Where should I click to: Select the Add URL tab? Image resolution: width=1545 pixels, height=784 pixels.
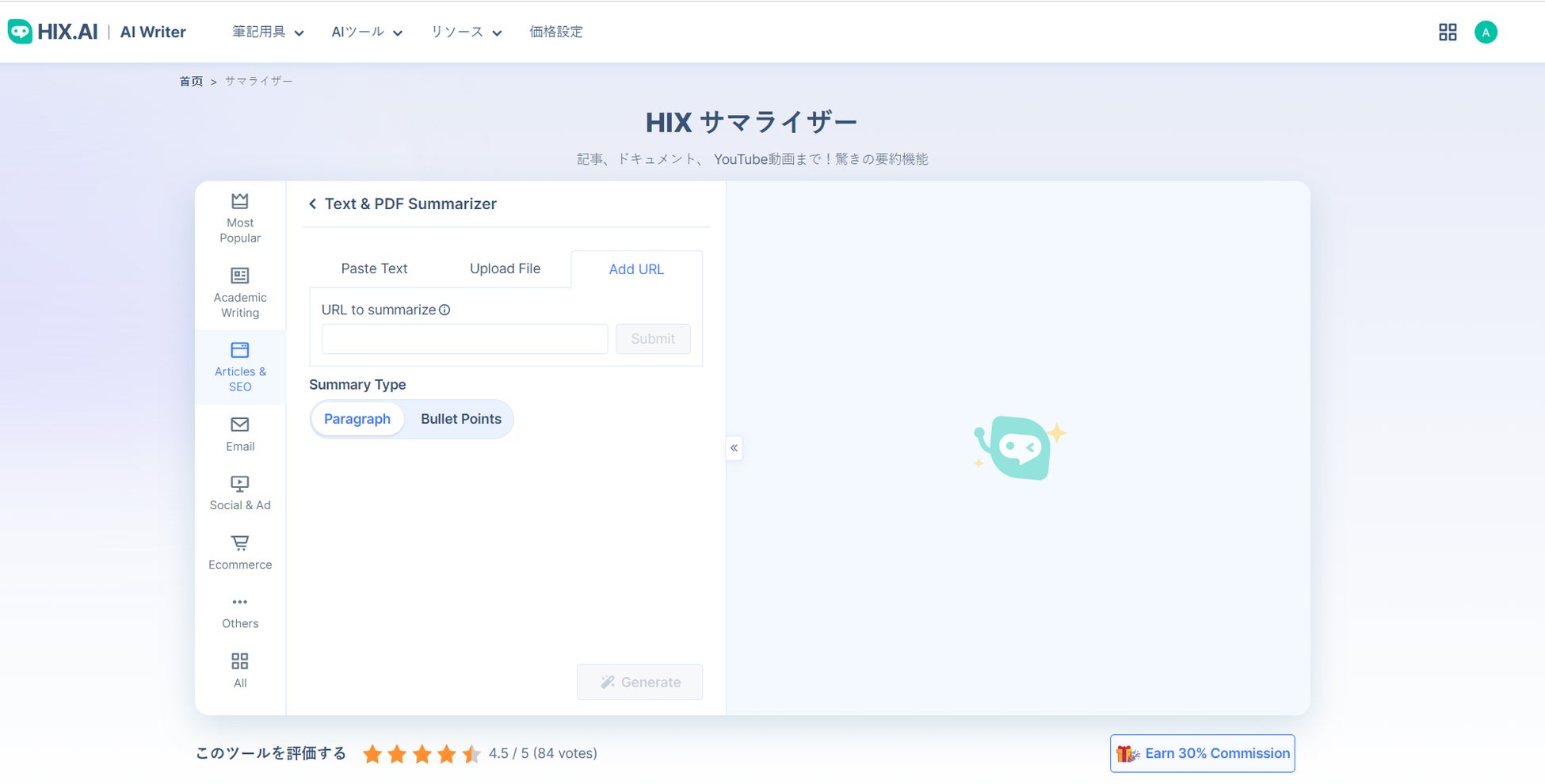636,269
